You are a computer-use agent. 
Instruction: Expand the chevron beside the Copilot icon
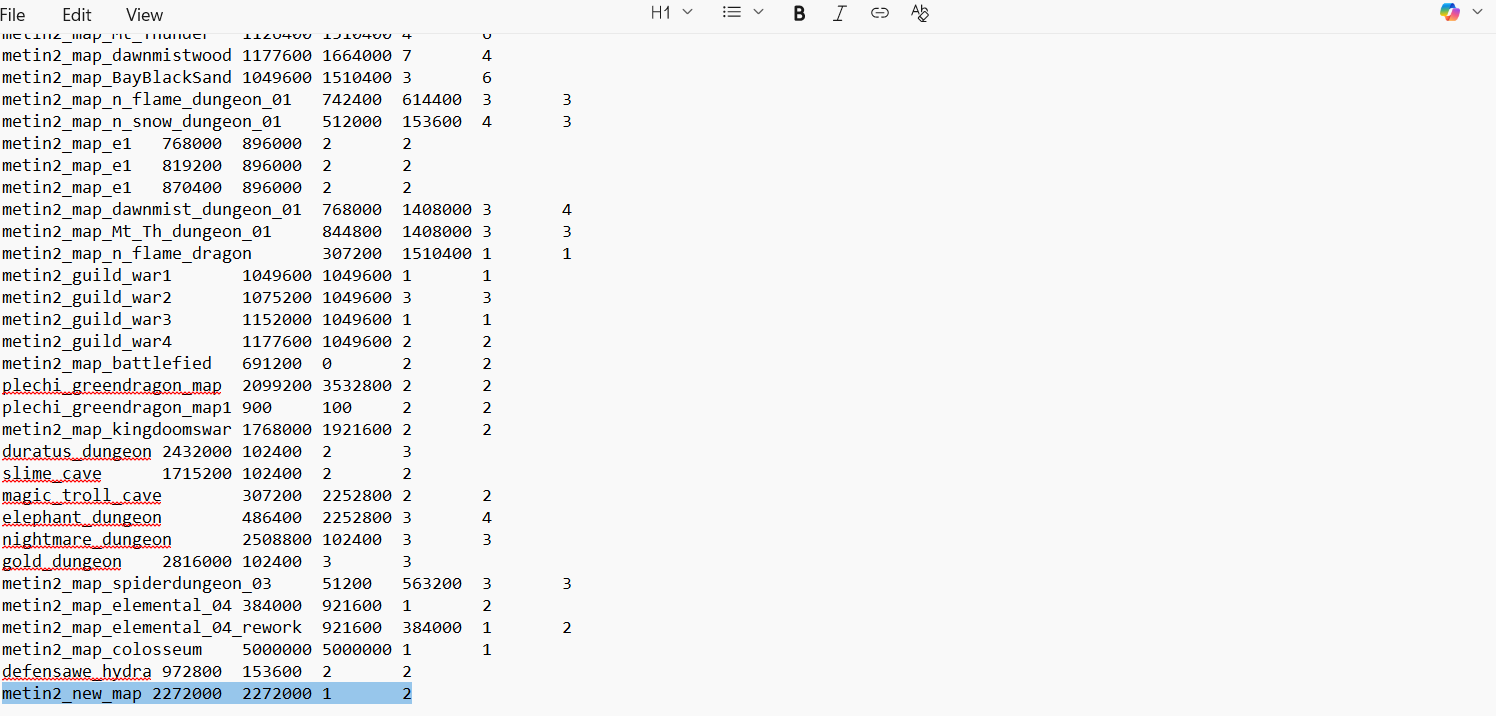pos(1477,12)
